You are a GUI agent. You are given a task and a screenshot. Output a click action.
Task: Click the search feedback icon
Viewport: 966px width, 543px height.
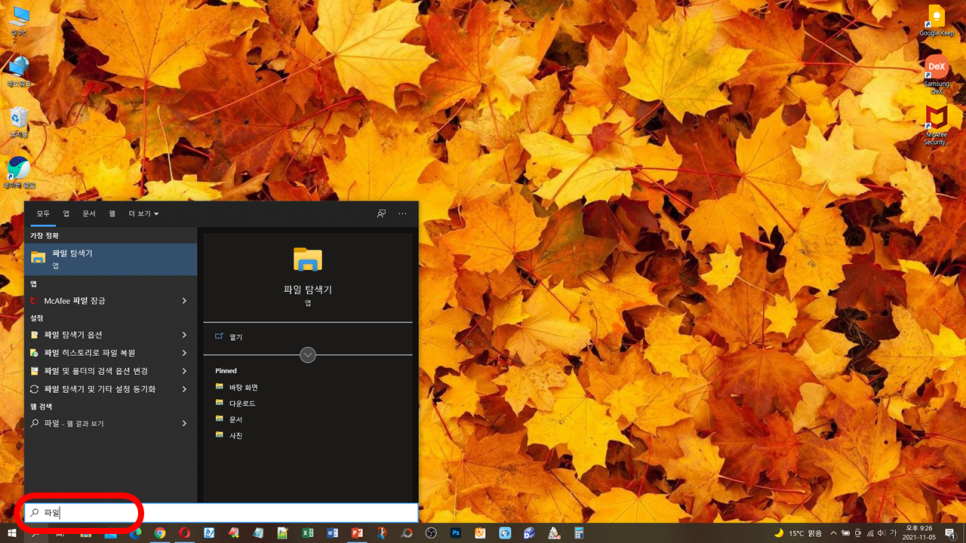(x=381, y=214)
